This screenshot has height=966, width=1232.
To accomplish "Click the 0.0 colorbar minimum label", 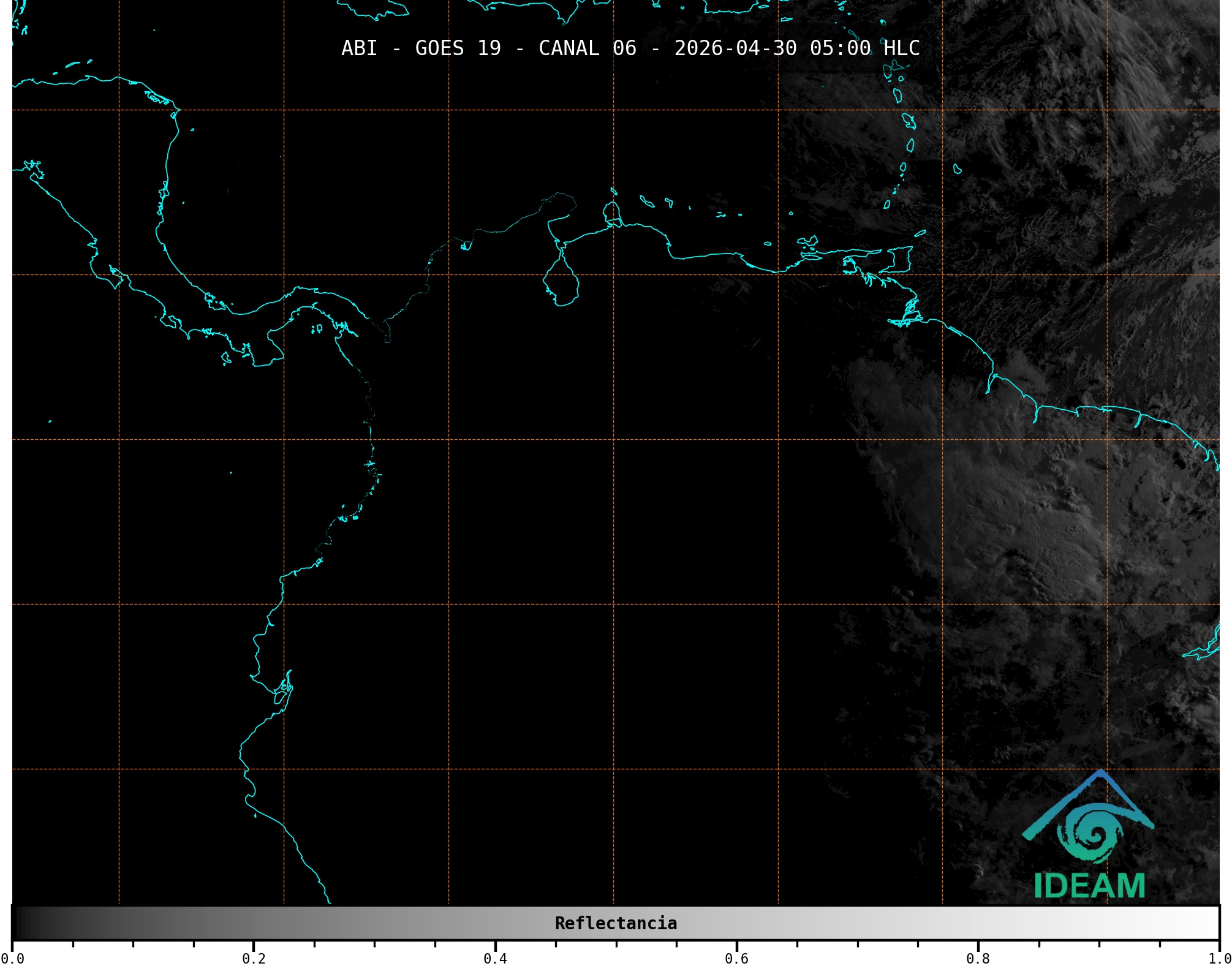I will [12, 959].
